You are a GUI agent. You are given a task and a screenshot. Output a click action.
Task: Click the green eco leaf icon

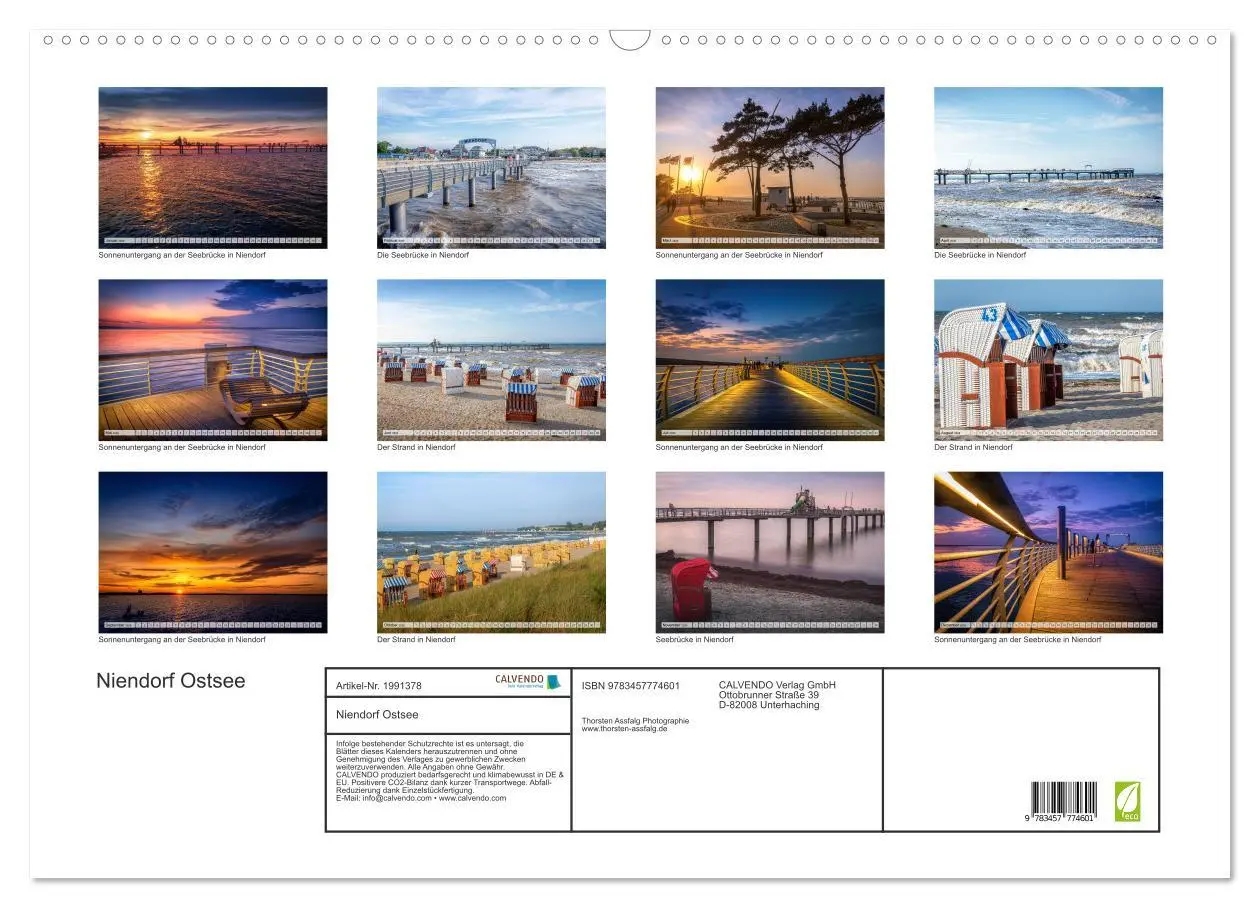point(1127,801)
